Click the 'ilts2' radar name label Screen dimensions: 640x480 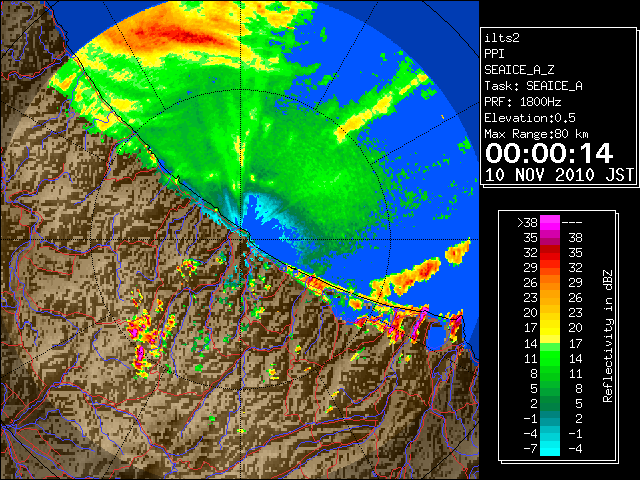502,38
